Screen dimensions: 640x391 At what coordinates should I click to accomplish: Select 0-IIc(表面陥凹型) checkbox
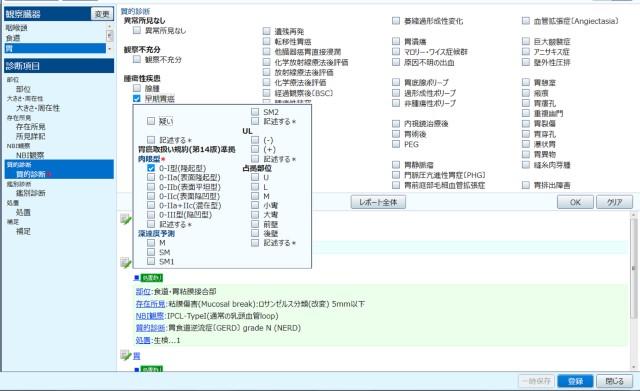pos(151,196)
